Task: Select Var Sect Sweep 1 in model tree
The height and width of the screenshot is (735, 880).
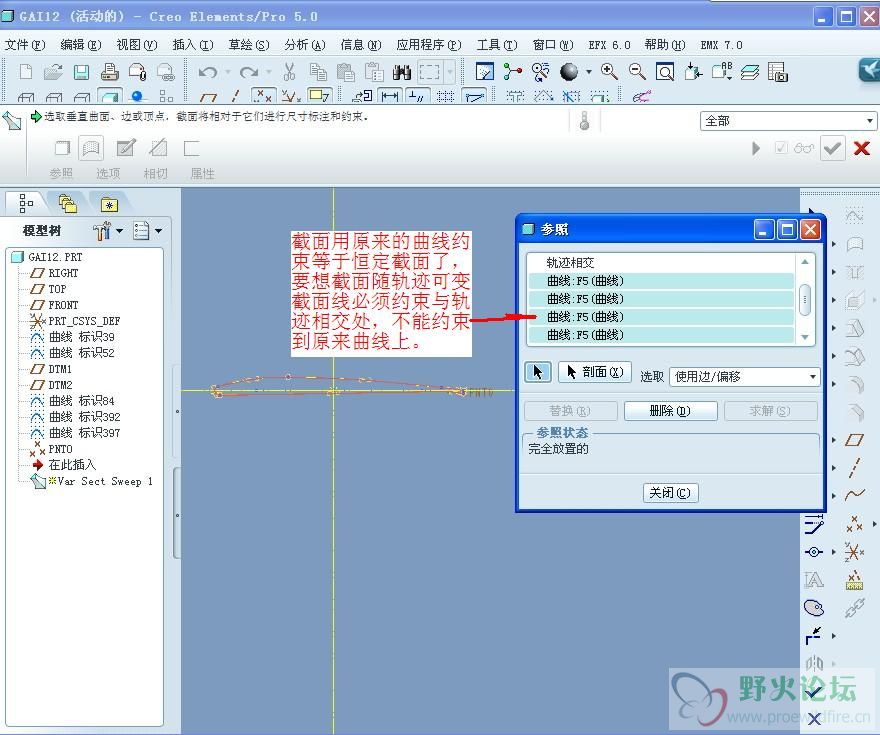Action: tap(93, 481)
